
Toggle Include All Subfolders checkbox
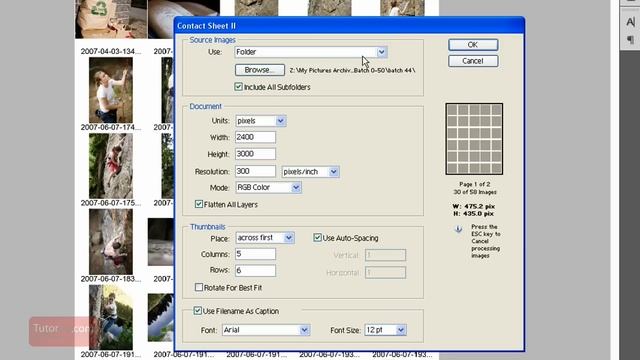point(239,87)
